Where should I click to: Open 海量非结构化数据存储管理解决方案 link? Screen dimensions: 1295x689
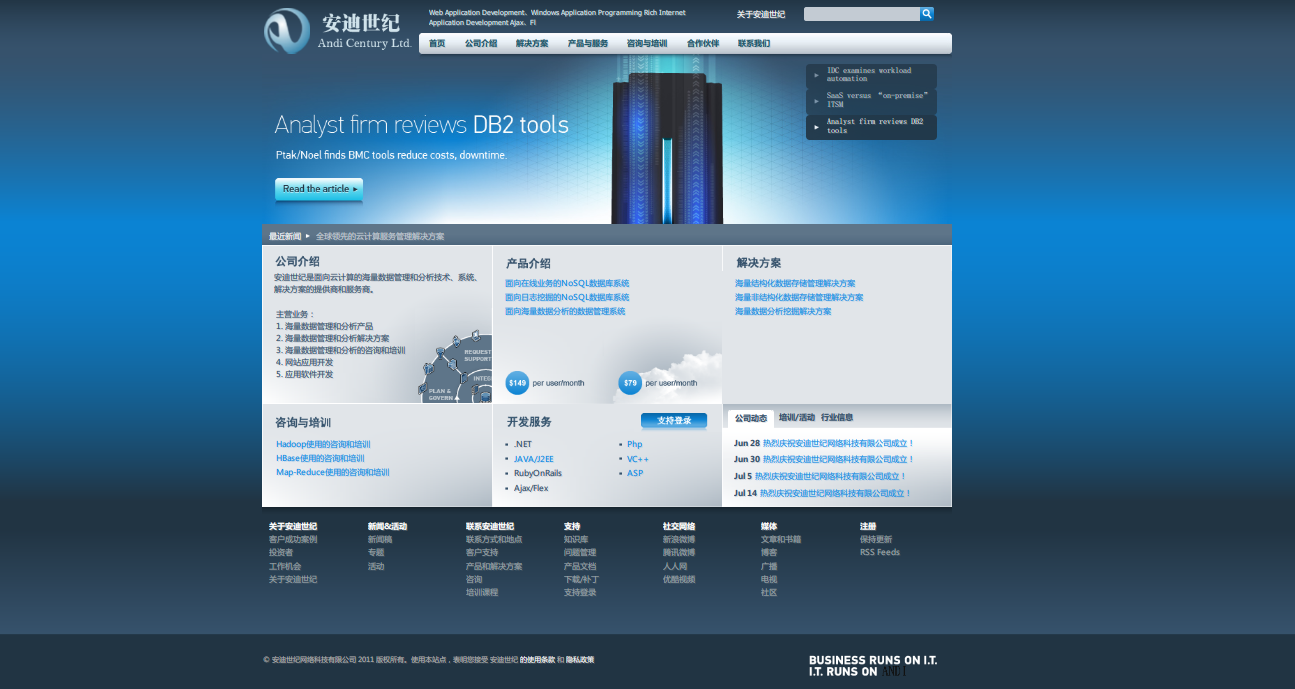click(x=799, y=298)
